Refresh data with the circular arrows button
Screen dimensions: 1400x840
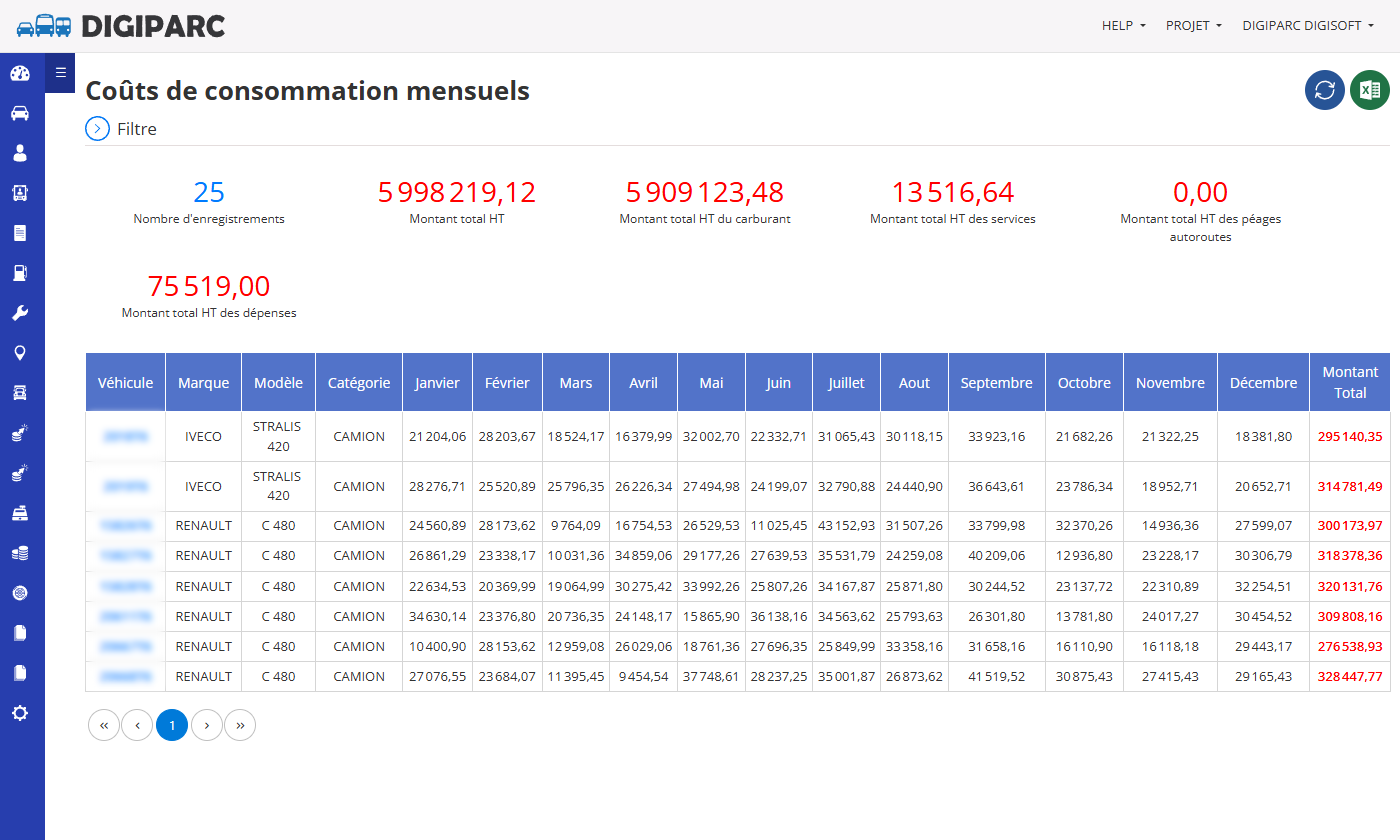point(1325,90)
